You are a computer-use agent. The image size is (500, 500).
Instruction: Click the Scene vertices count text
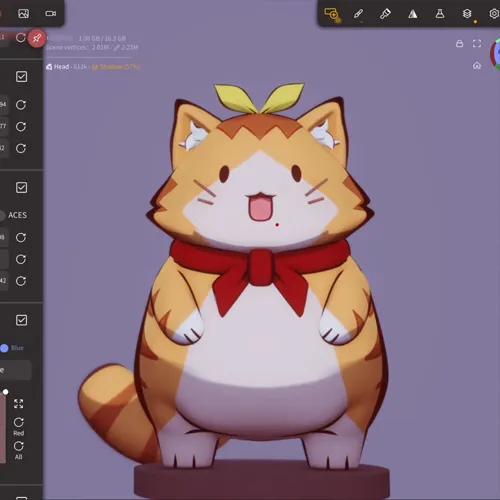point(92,48)
